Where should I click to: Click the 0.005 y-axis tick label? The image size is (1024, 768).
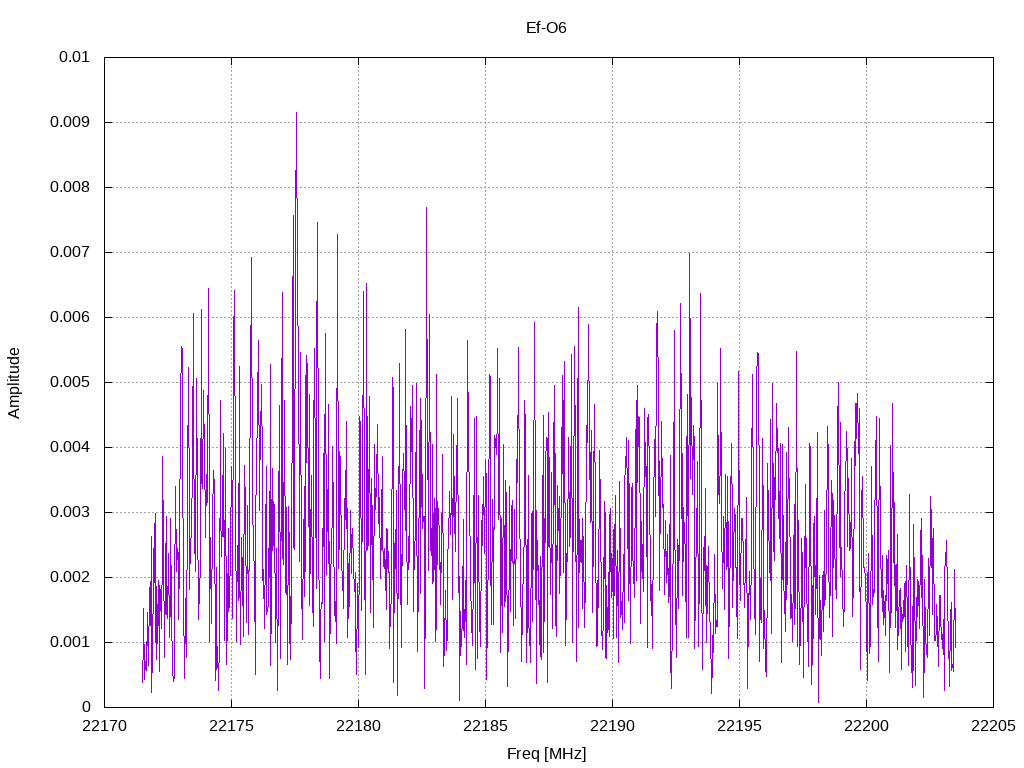click(x=70, y=382)
